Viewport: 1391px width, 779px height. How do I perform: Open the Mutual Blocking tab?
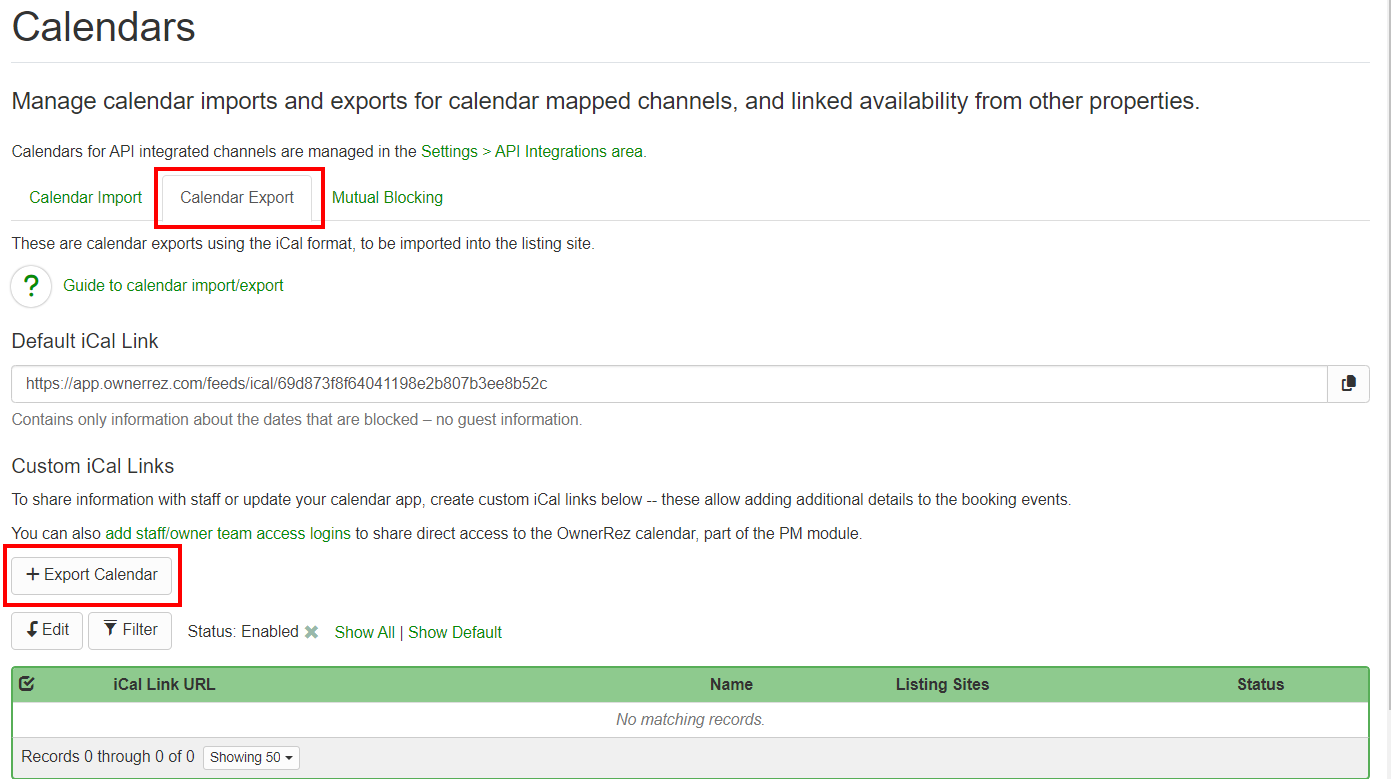click(x=387, y=198)
